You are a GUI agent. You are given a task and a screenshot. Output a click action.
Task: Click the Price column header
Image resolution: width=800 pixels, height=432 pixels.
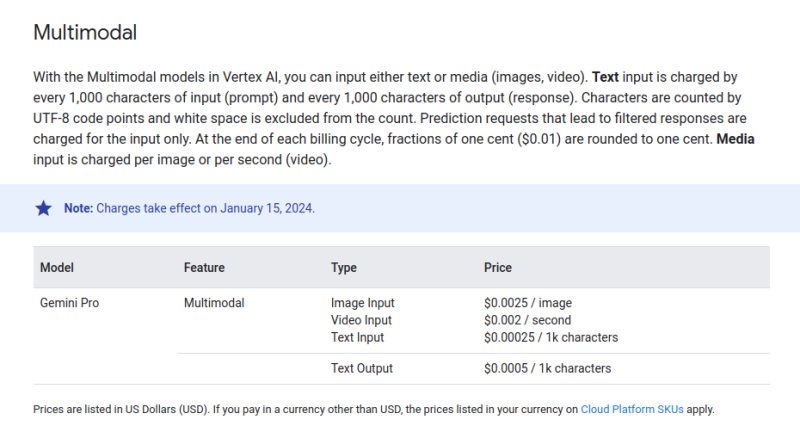(498, 268)
